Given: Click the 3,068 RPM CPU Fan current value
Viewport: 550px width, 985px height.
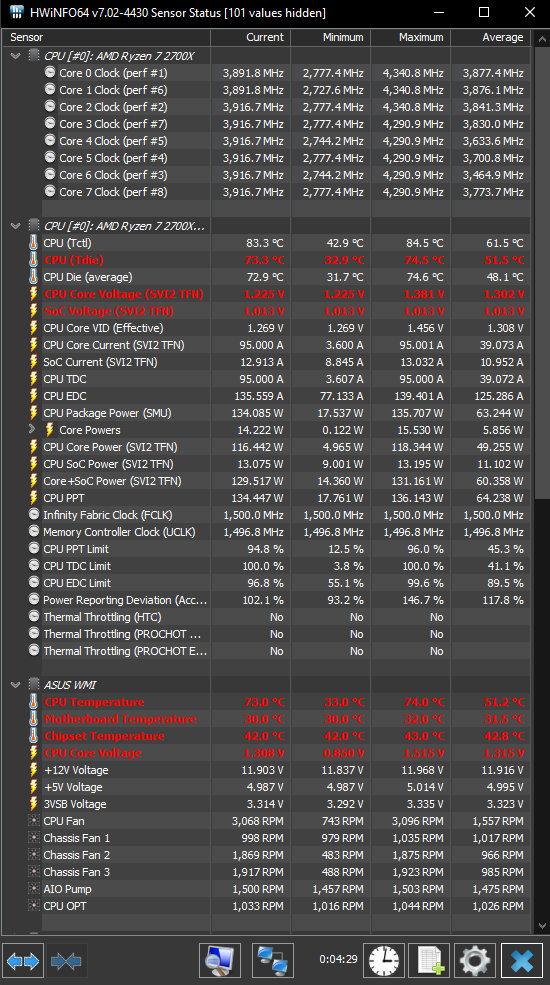Looking at the screenshot, I should (x=258, y=820).
